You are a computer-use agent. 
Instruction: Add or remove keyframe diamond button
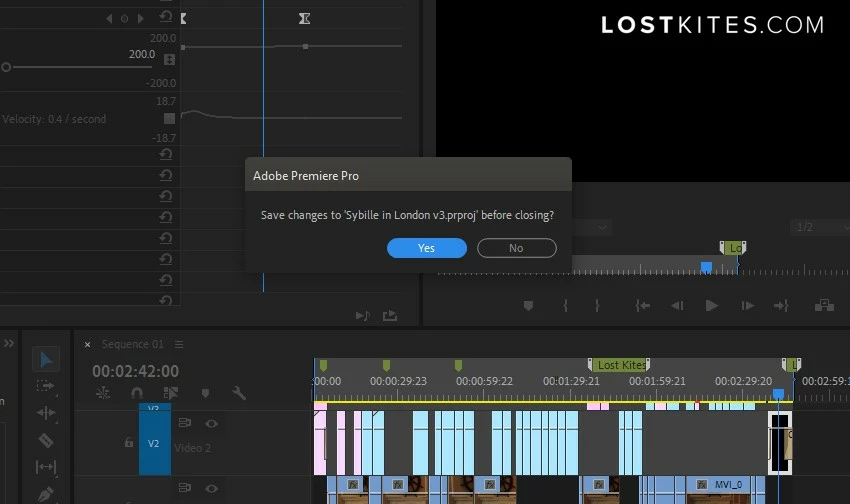point(125,18)
